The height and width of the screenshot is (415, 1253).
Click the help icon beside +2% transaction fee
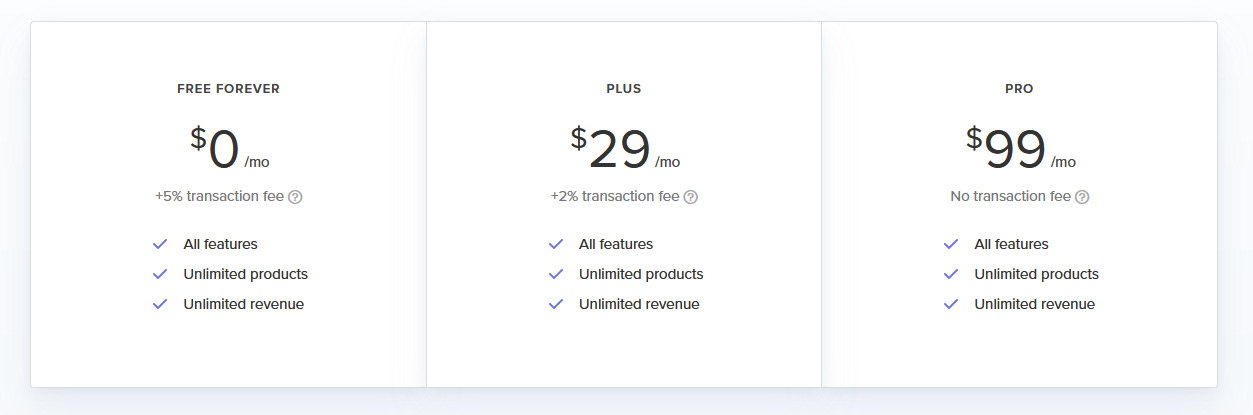coord(691,197)
